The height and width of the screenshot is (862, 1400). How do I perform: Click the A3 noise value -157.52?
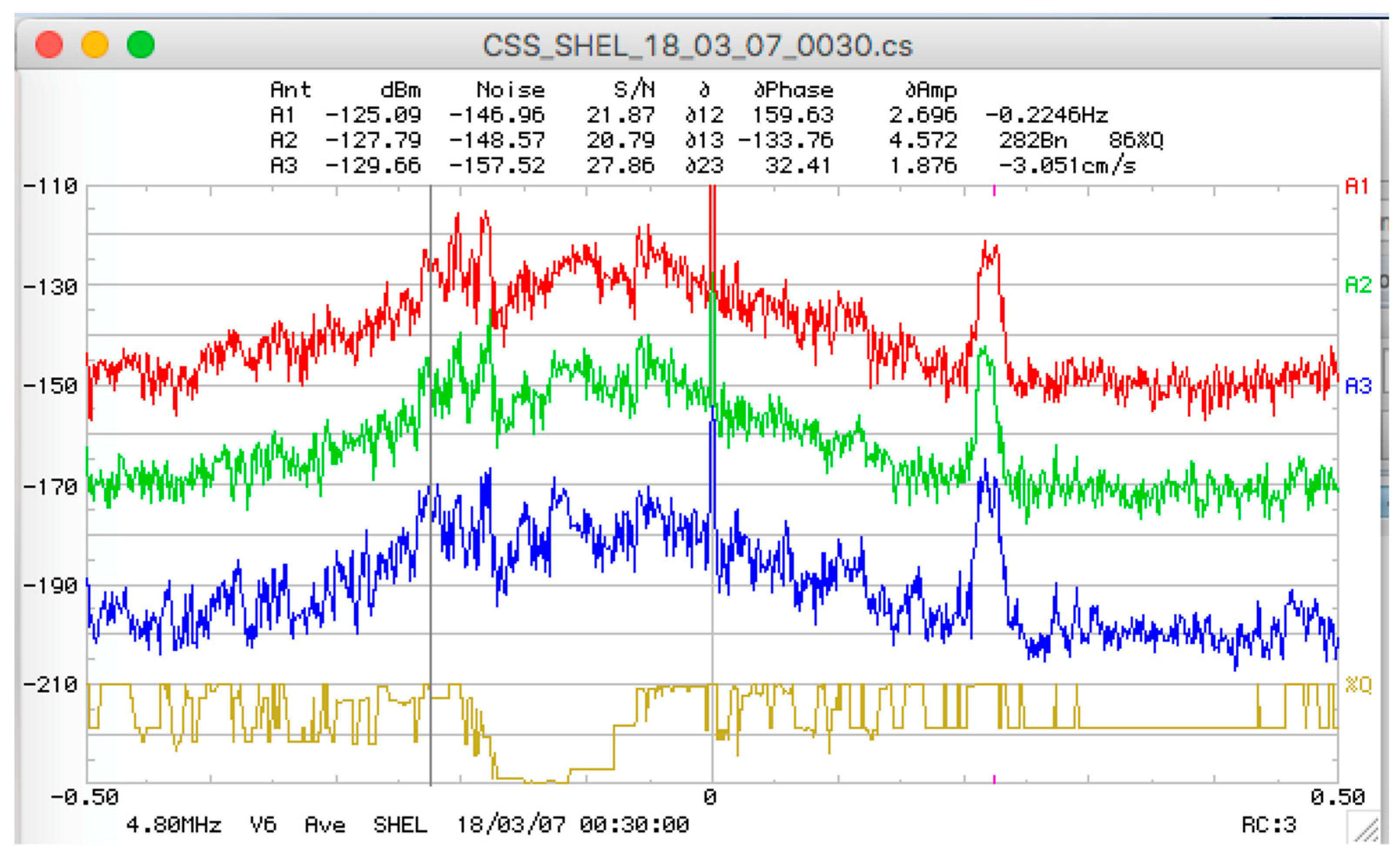(x=497, y=166)
